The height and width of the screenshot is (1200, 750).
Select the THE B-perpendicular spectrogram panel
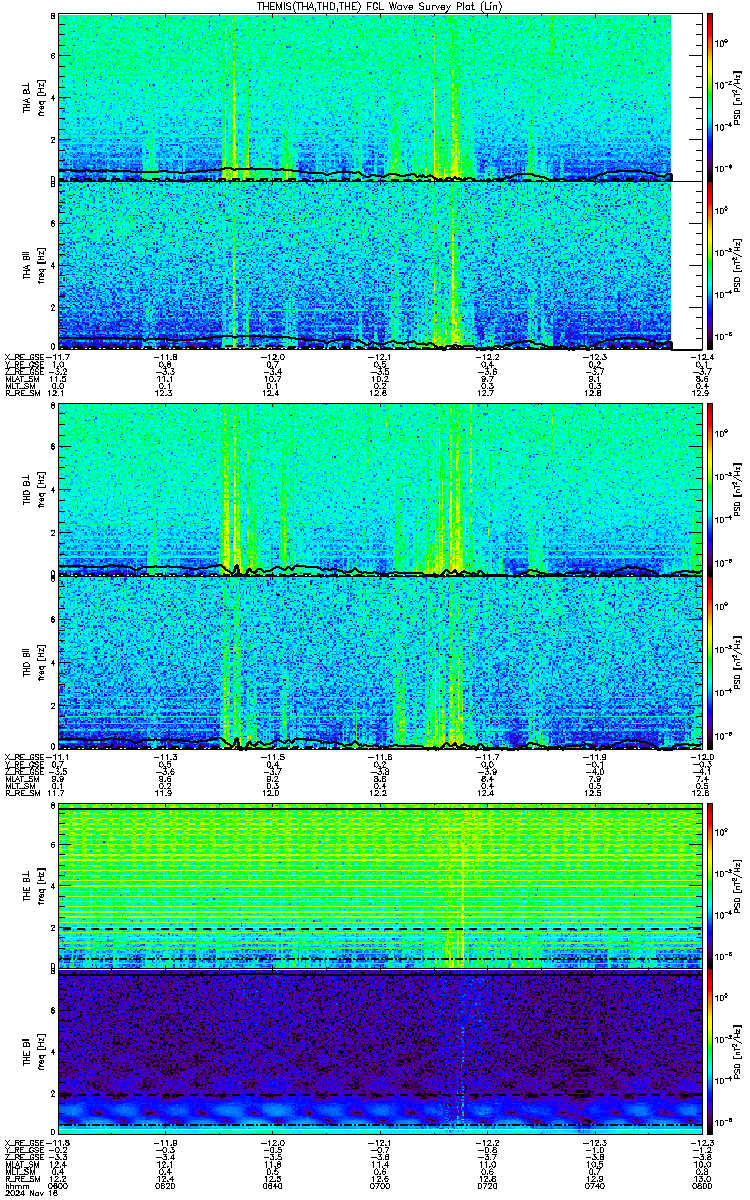[x=380, y=884]
